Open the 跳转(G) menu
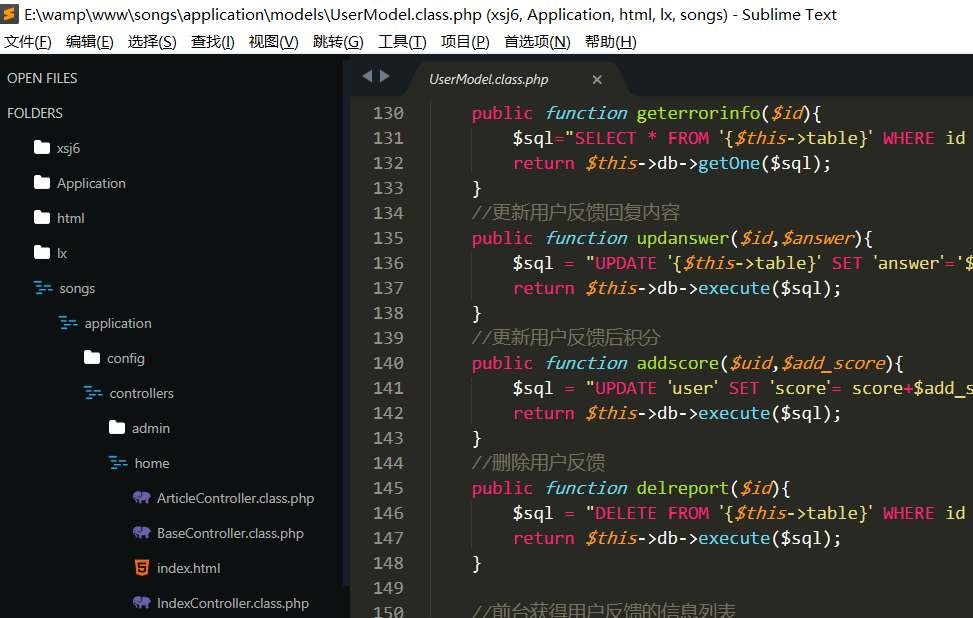973x618 pixels. click(x=338, y=42)
